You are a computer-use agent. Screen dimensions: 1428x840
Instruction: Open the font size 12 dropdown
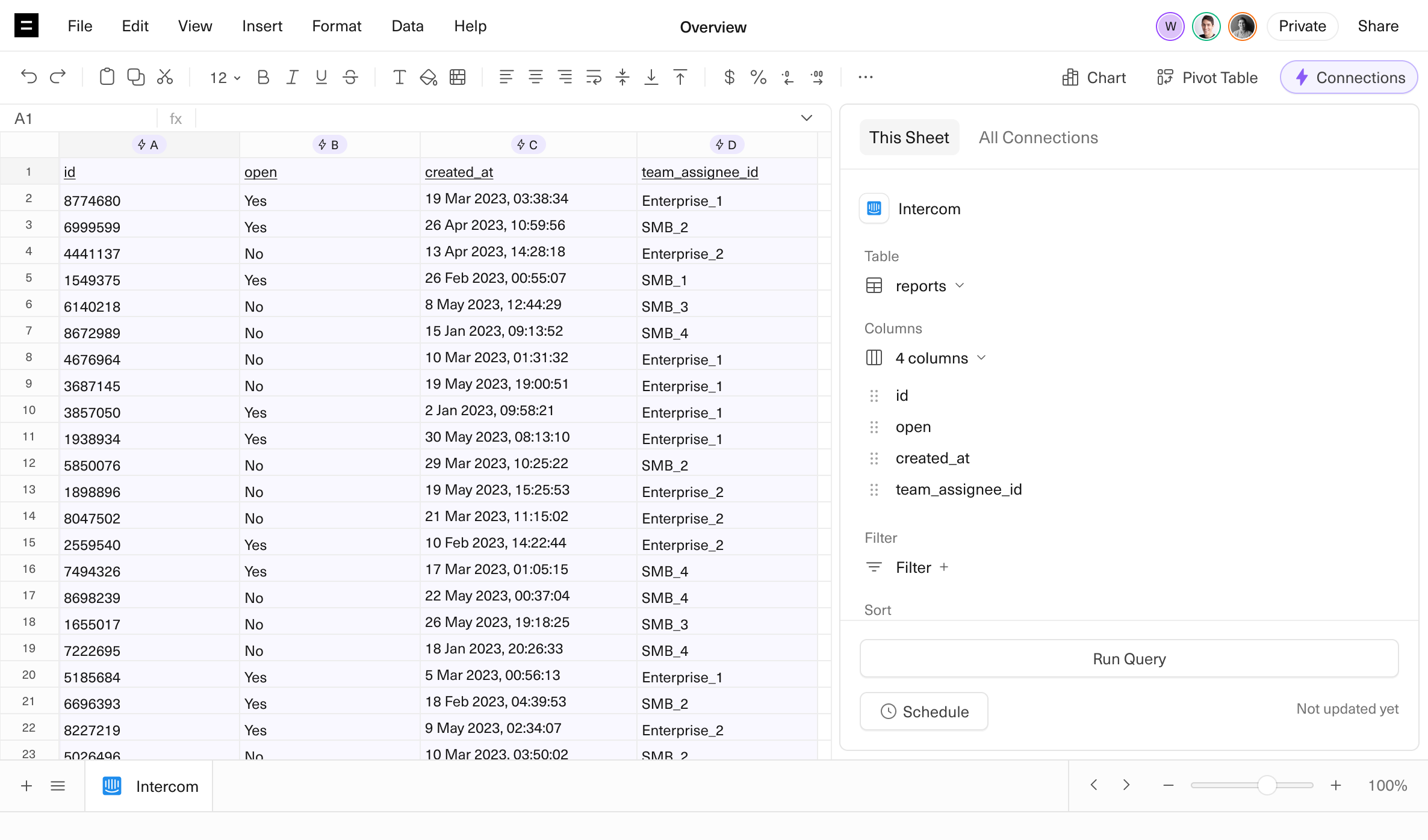[x=225, y=78]
